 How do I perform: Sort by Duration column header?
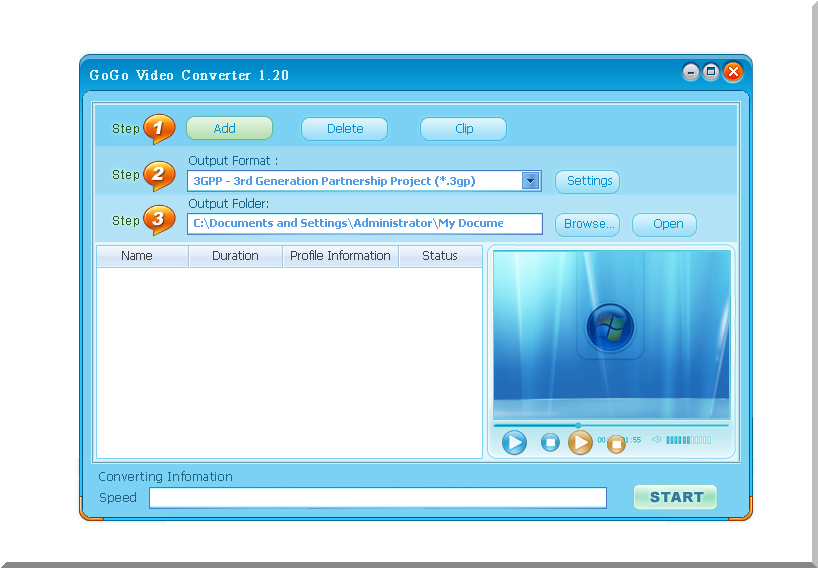point(235,256)
